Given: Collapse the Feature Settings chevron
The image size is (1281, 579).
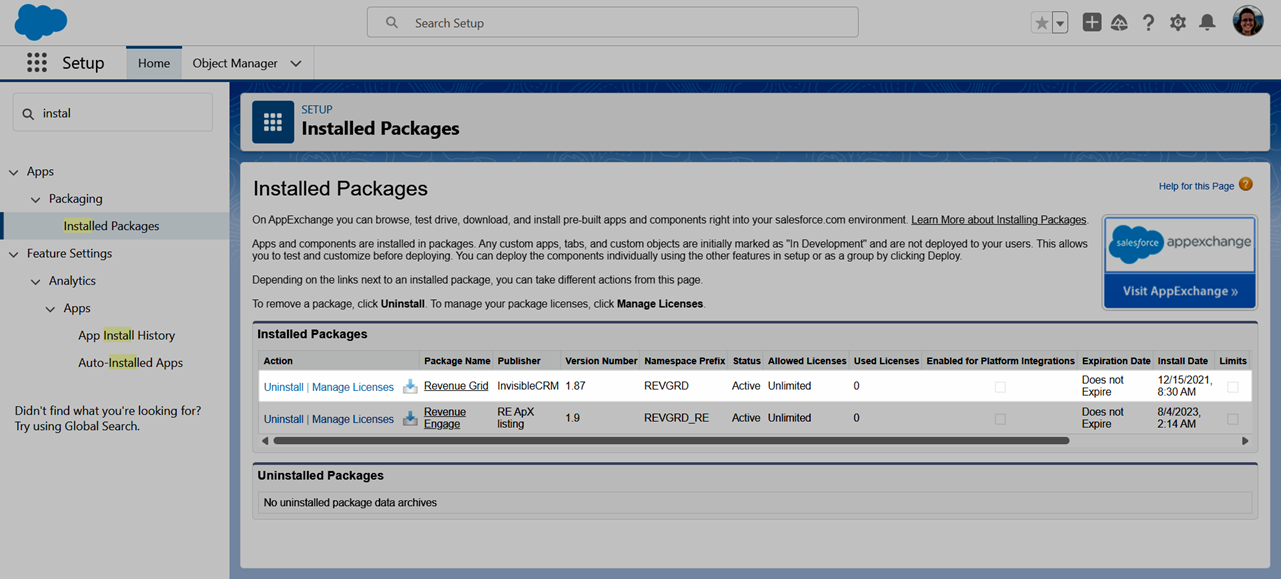Looking at the screenshot, I should pyautogui.click(x=14, y=254).
